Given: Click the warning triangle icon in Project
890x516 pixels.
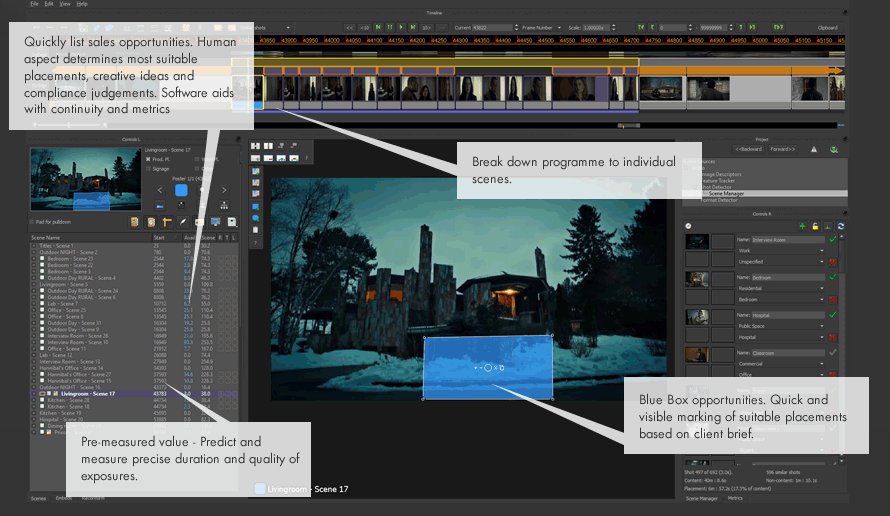Looking at the screenshot, I should (x=814, y=149).
